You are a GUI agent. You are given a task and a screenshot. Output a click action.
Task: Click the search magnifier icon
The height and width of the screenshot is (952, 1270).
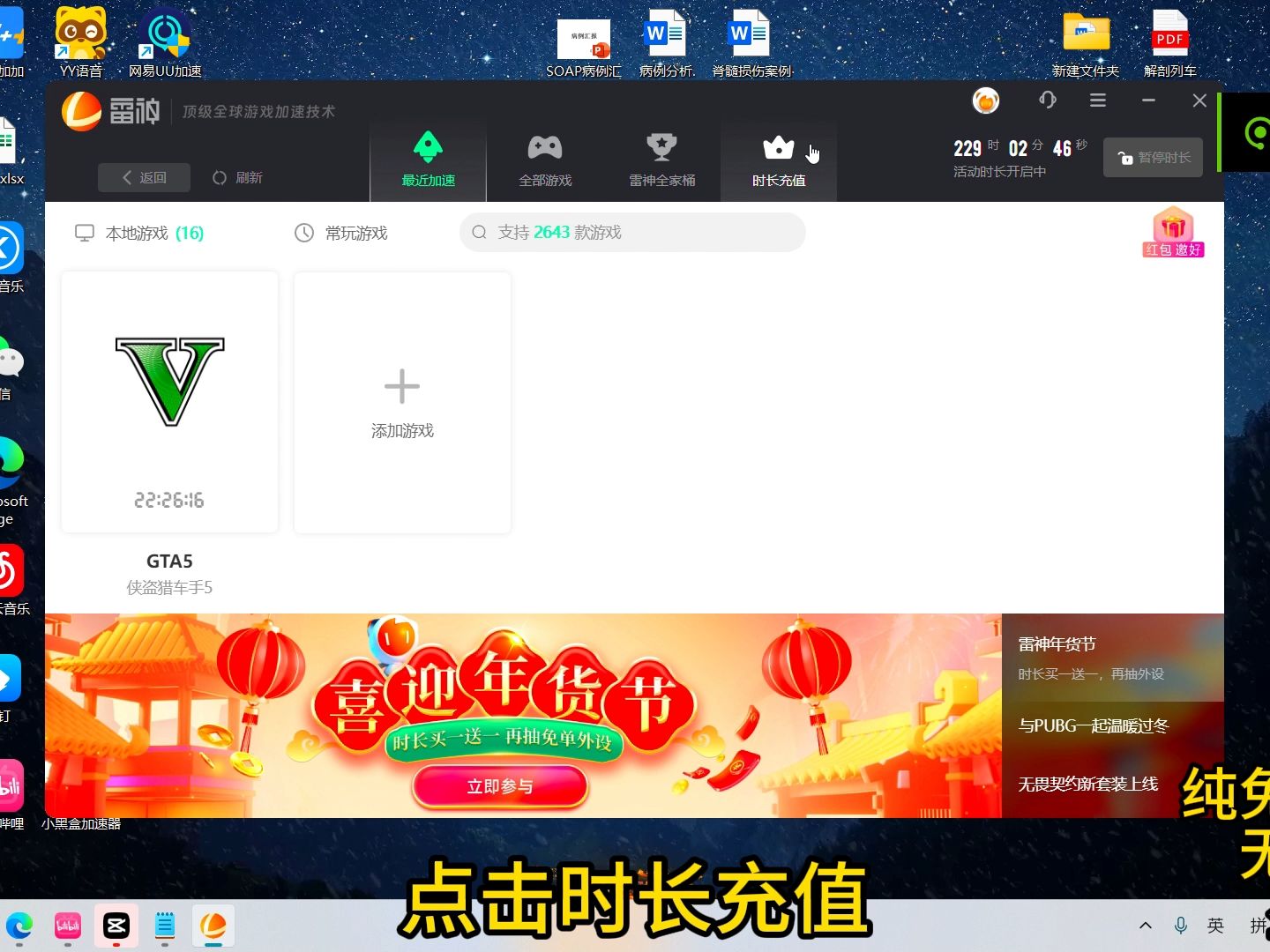pos(480,232)
